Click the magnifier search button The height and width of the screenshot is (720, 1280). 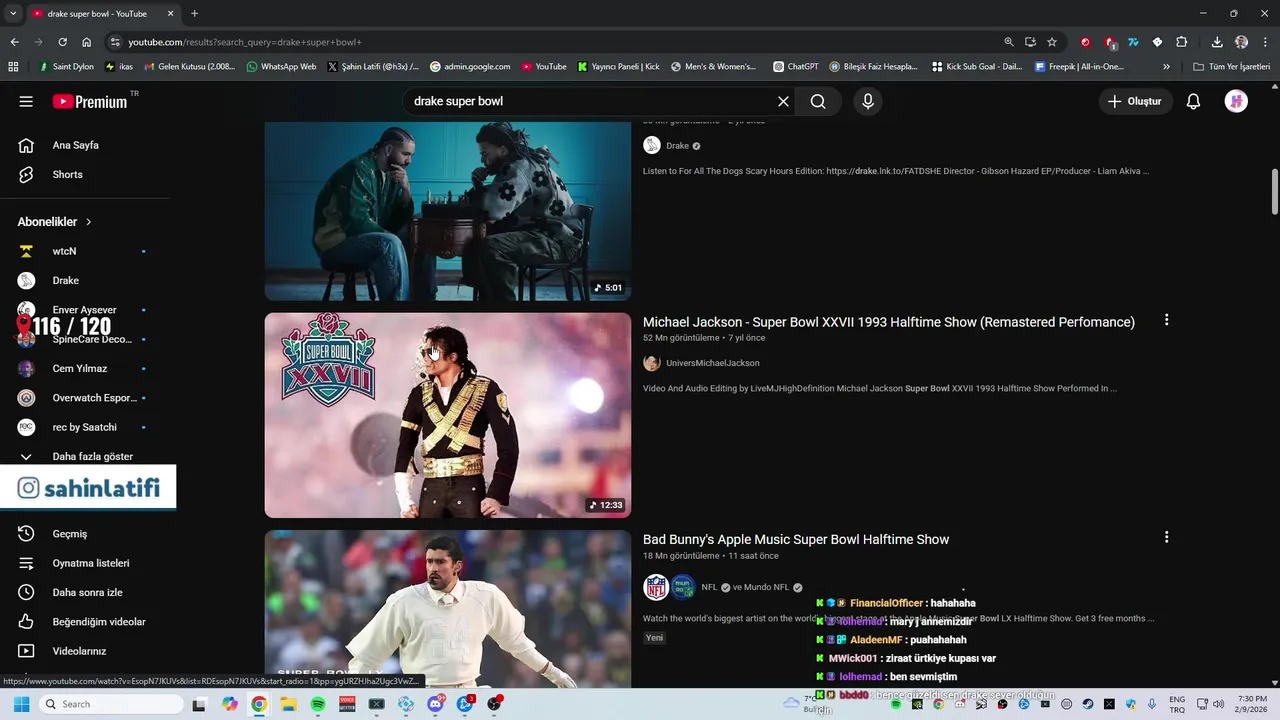[x=818, y=101]
